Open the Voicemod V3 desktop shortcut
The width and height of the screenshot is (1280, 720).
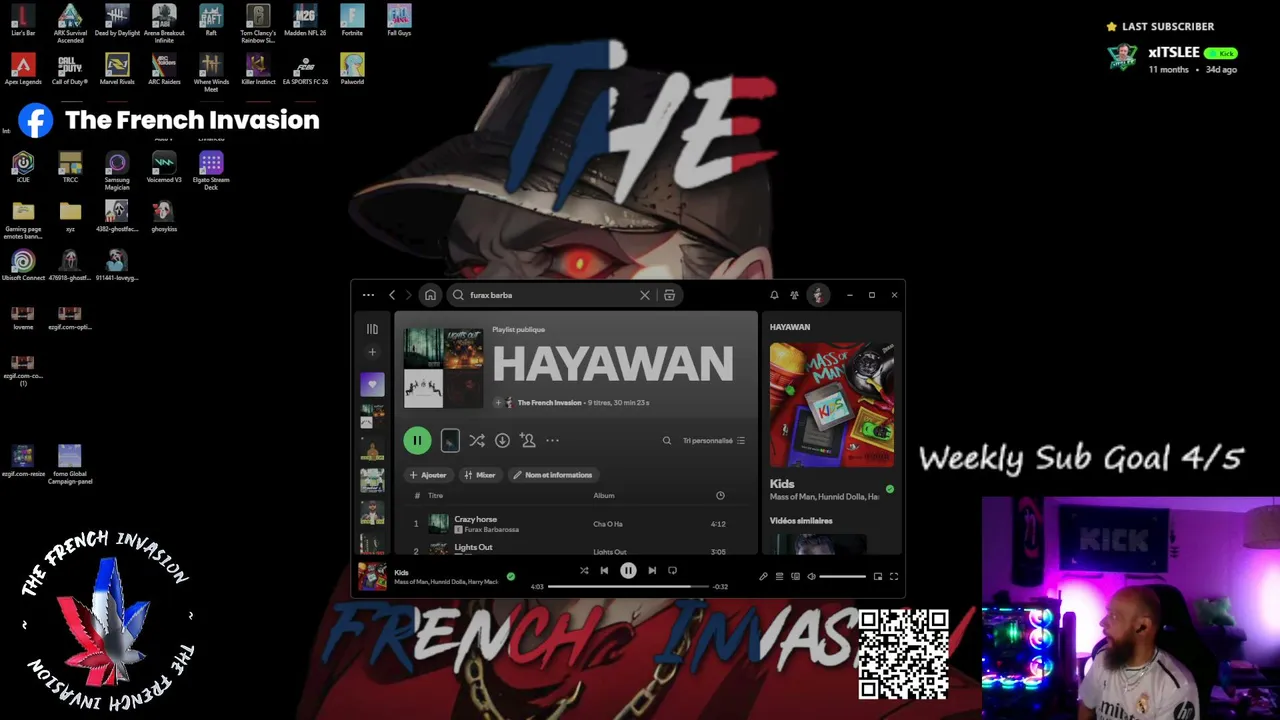pos(164,167)
